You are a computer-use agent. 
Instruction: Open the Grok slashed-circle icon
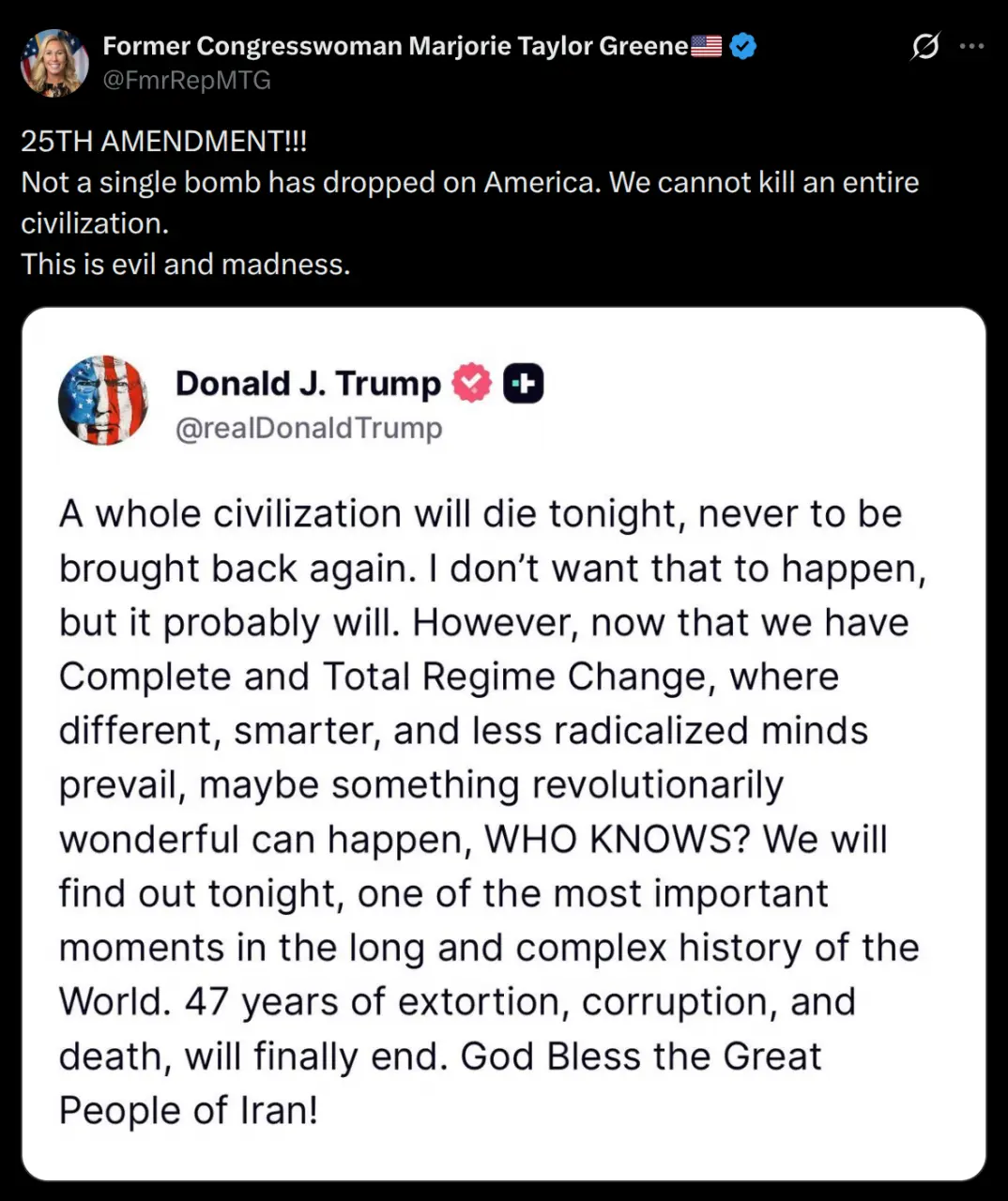tap(924, 46)
